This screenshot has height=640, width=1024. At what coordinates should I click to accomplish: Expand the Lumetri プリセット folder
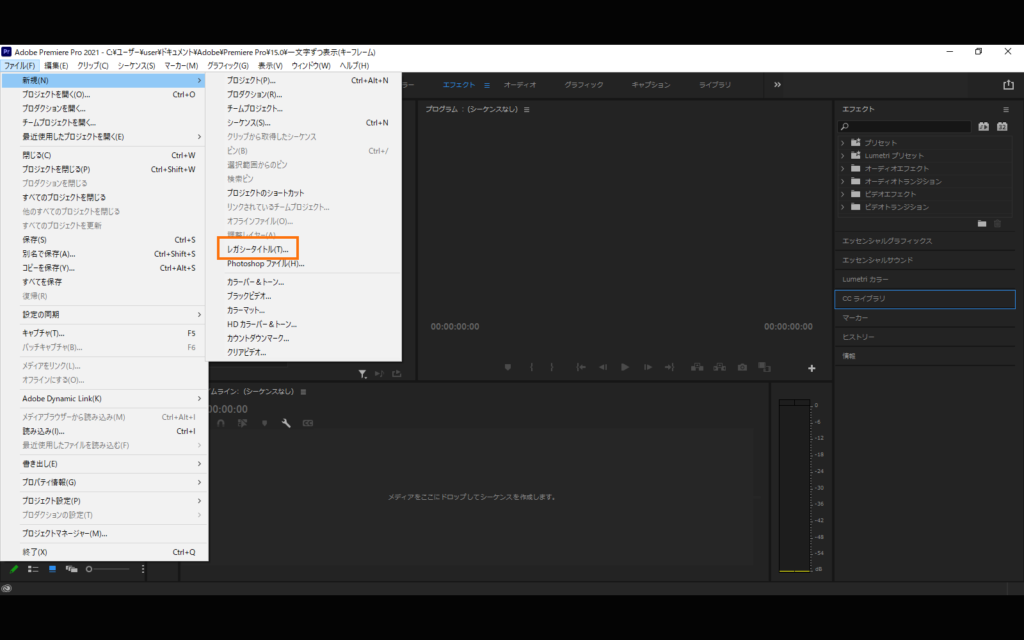(842, 155)
